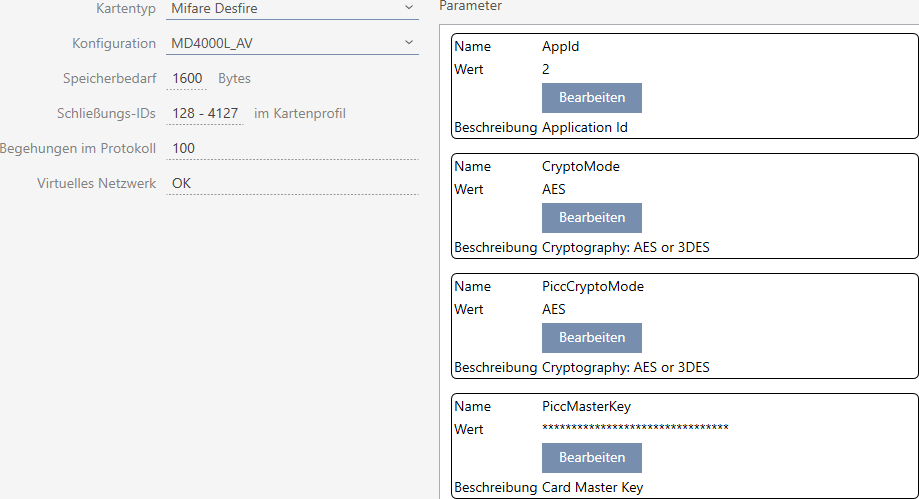
Task: Open the Kartentyp dropdown showing Mifare Desfire
Action: click(290, 9)
